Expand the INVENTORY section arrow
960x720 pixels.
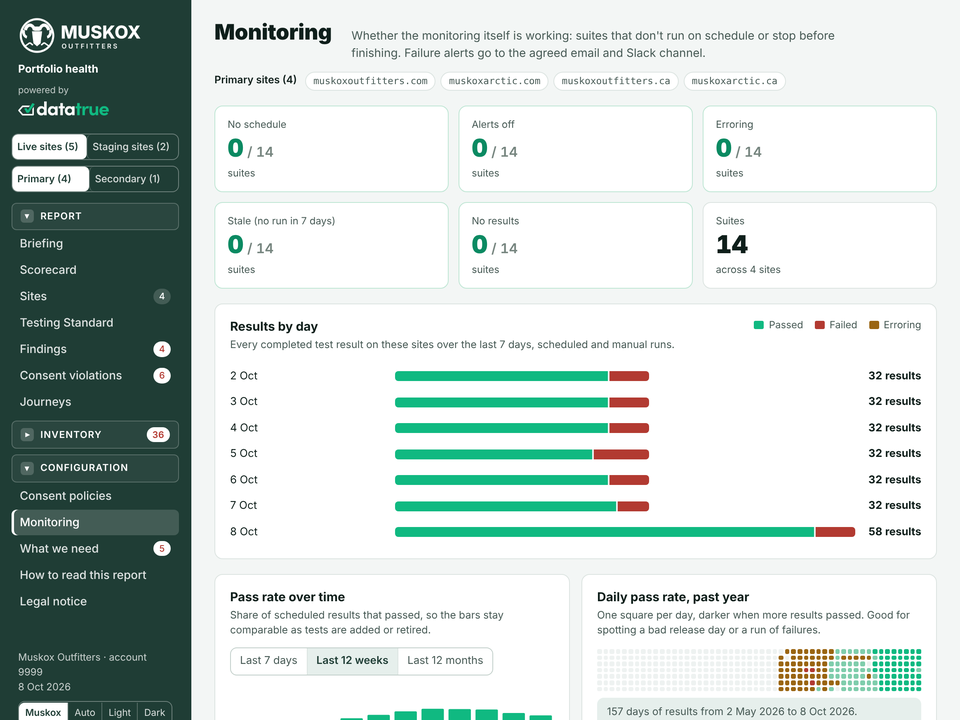(27, 435)
